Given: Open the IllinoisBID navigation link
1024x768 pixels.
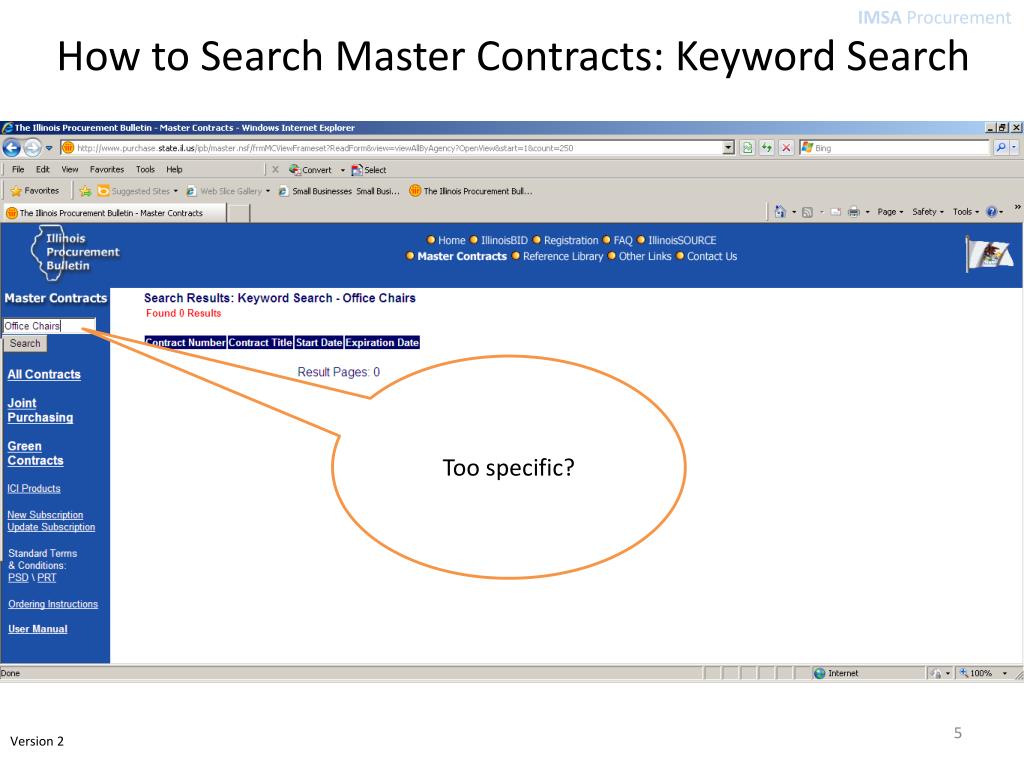Looking at the screenshot, I should coord(504,240).
